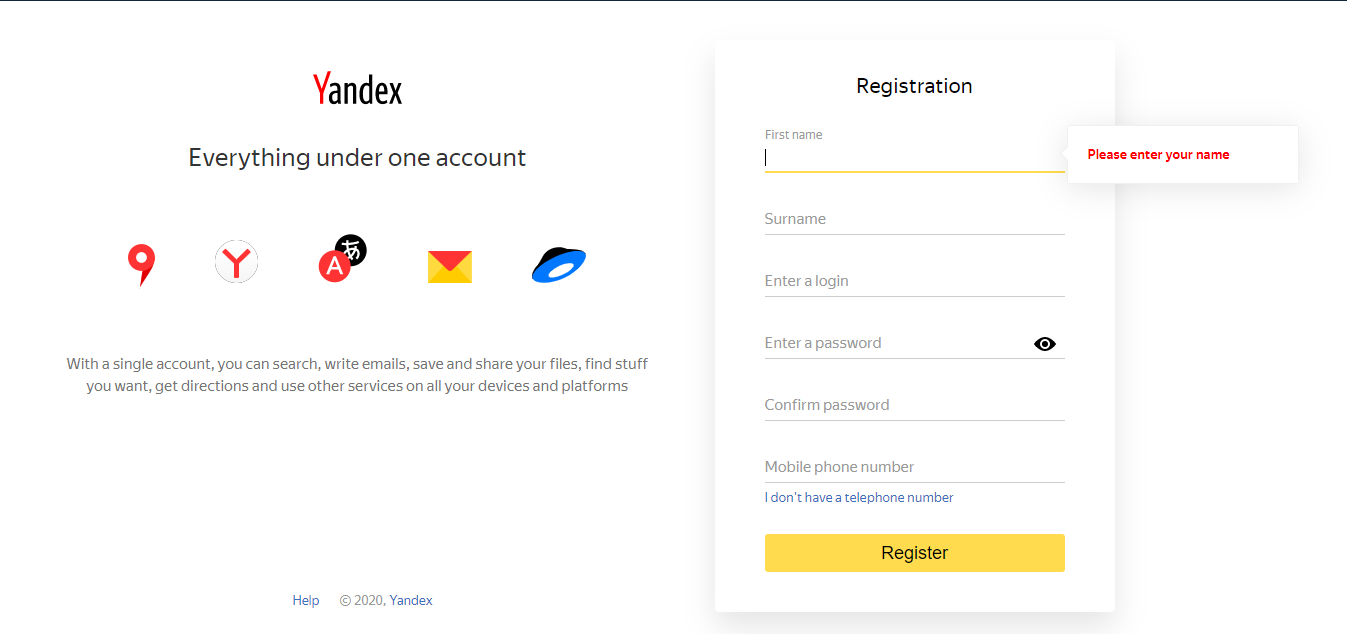Toggle password visibility with the eye icon
1347x634 pixels.
tap(1045, 344)
